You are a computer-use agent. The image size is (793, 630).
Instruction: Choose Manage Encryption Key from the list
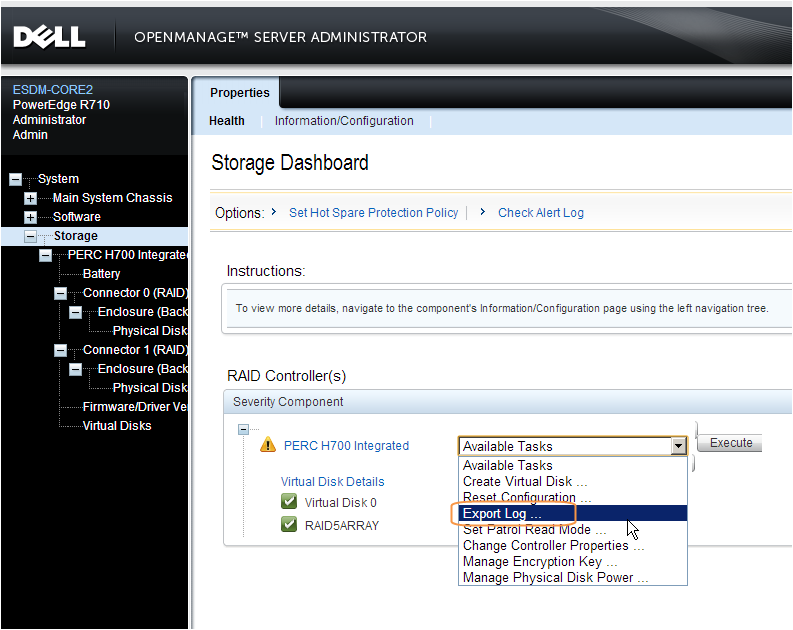pos(572,562)
